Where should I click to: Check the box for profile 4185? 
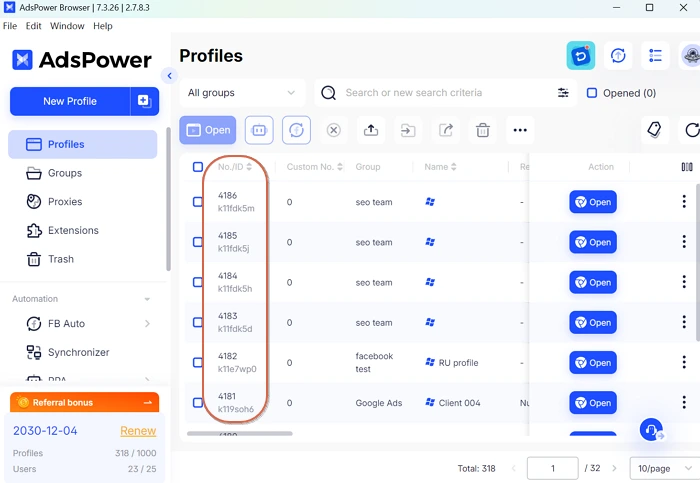(198, 242)
